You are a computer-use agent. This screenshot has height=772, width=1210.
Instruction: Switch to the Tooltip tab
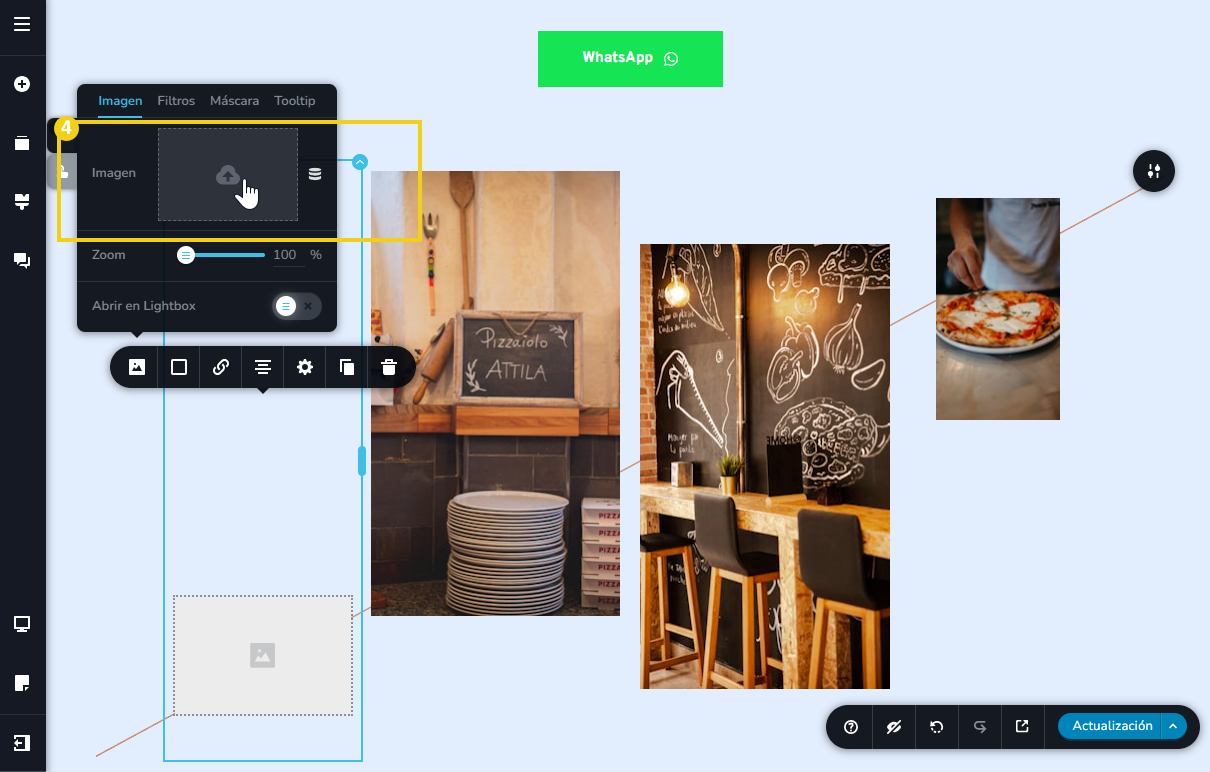(295, 101)
